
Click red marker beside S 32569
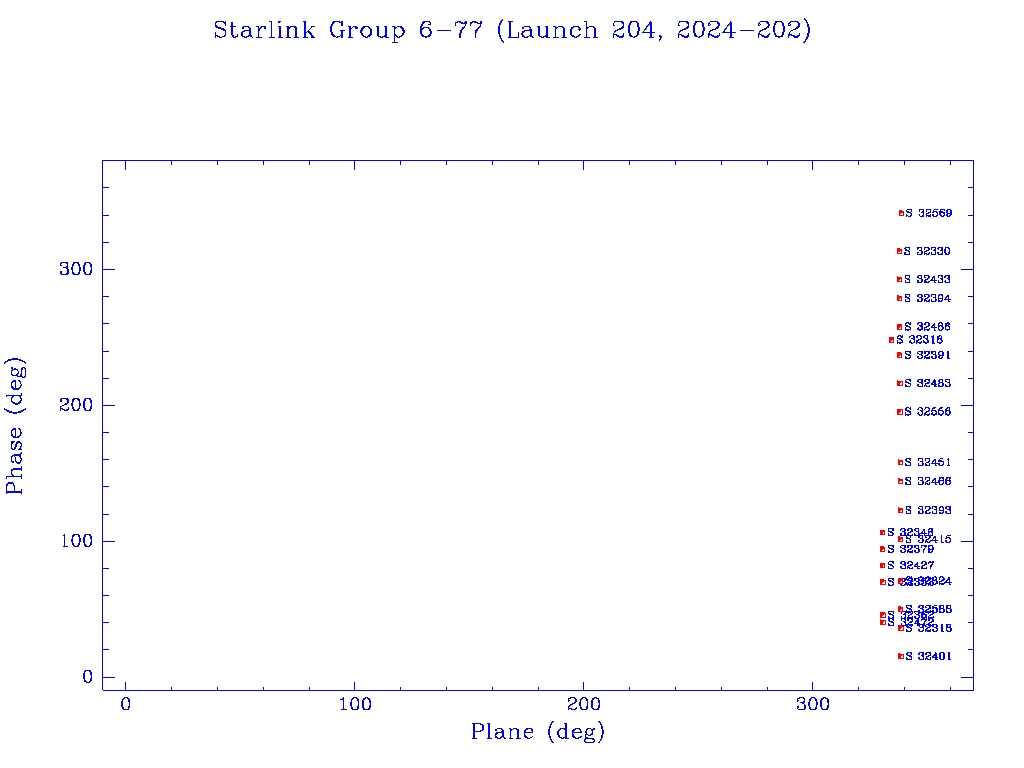click(x=901, y=213)
